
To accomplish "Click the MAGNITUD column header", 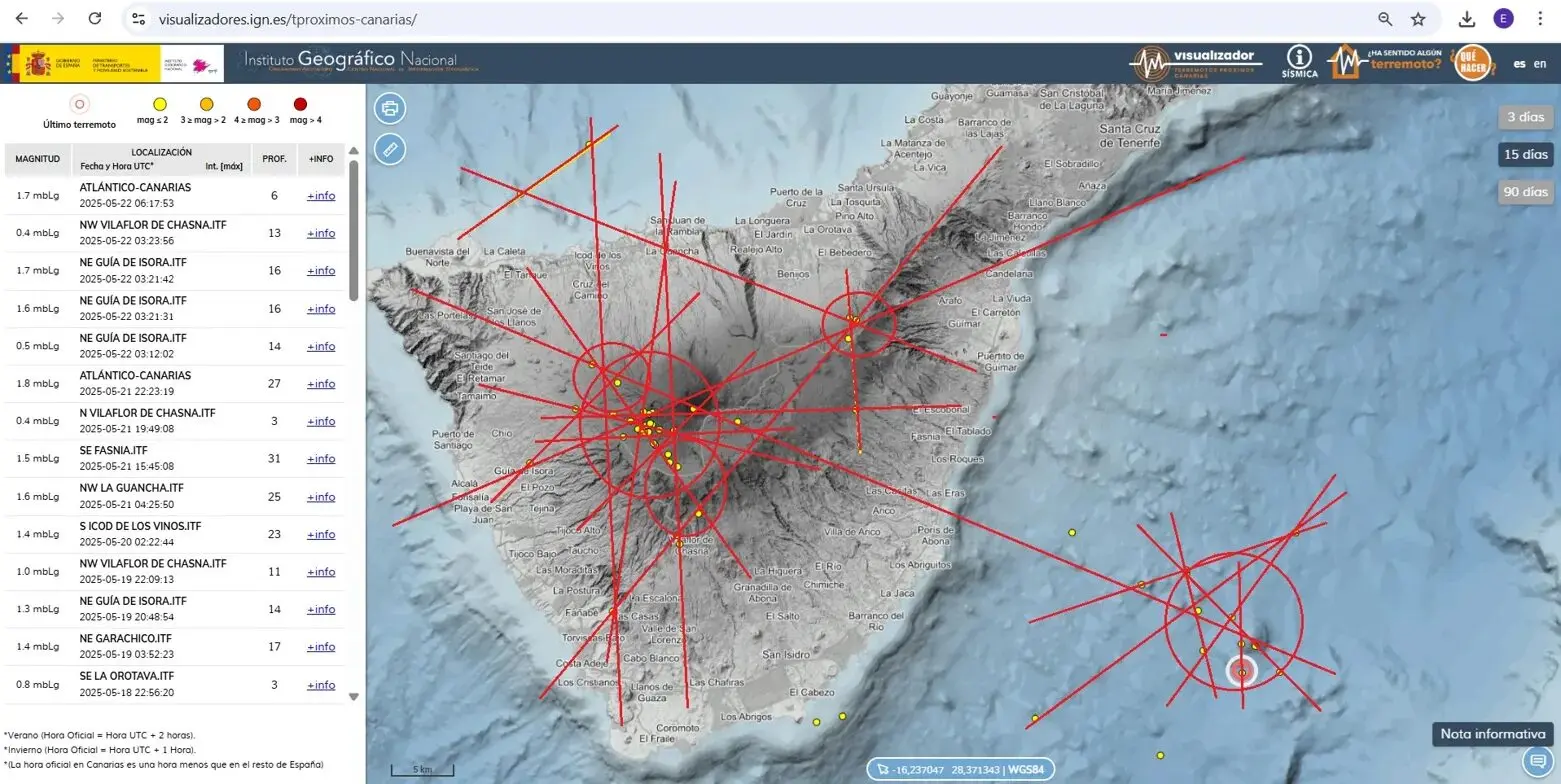I will [38, 159].
